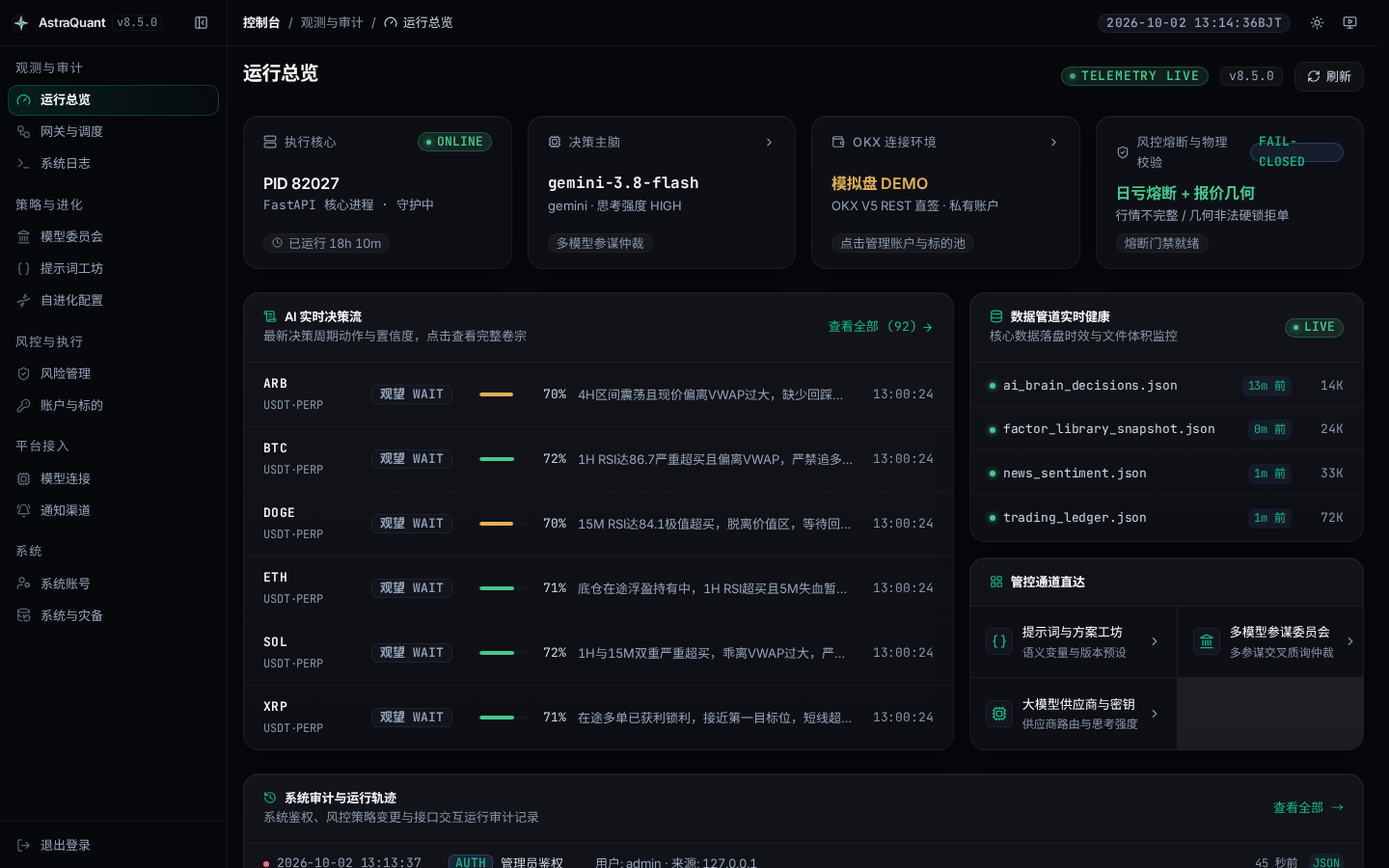Click the 熔断门禁就绪 tag
Screen dimensions: 1389x868
click(1162, 243)
